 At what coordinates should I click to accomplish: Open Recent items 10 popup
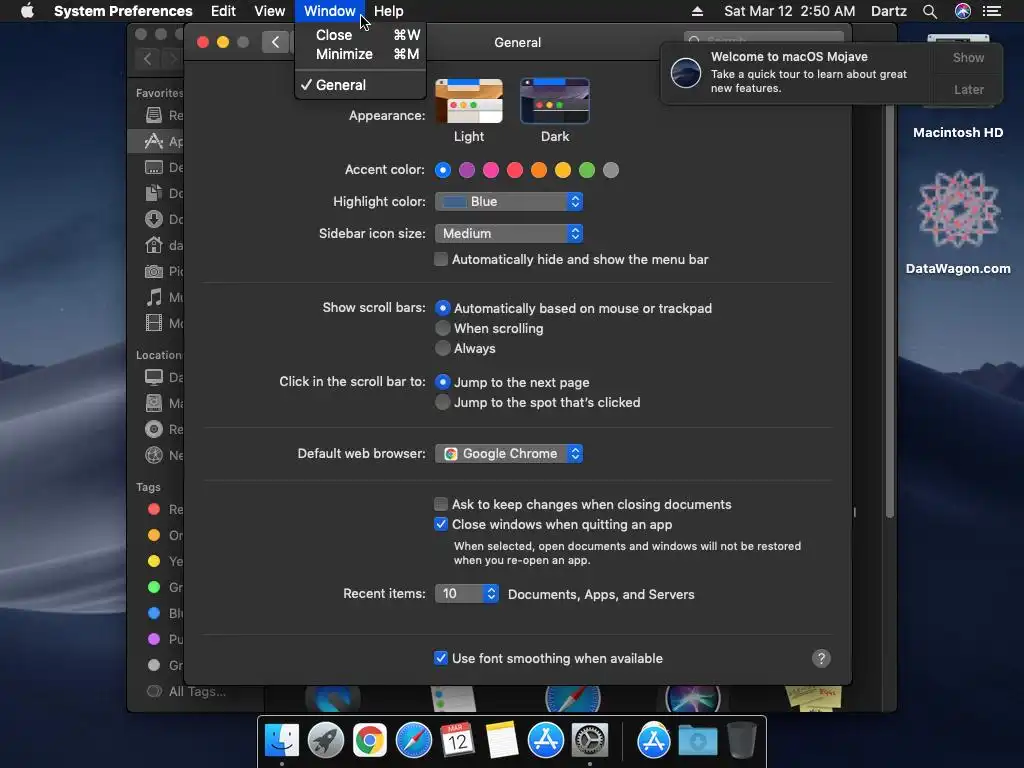[x=467, y=594]
